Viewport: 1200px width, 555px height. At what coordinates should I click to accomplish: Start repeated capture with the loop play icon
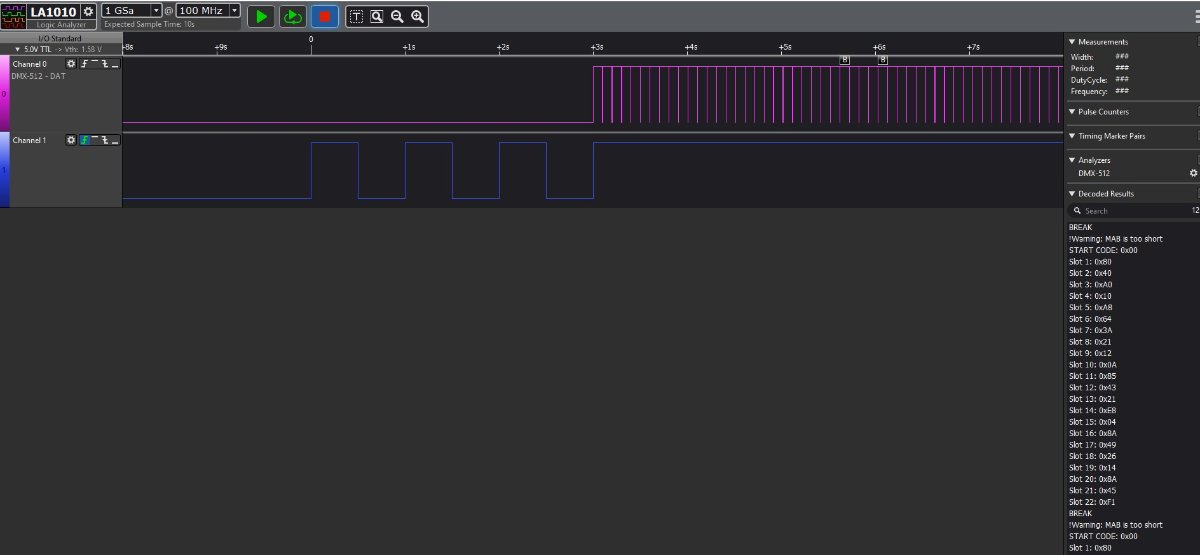[292, 16]
